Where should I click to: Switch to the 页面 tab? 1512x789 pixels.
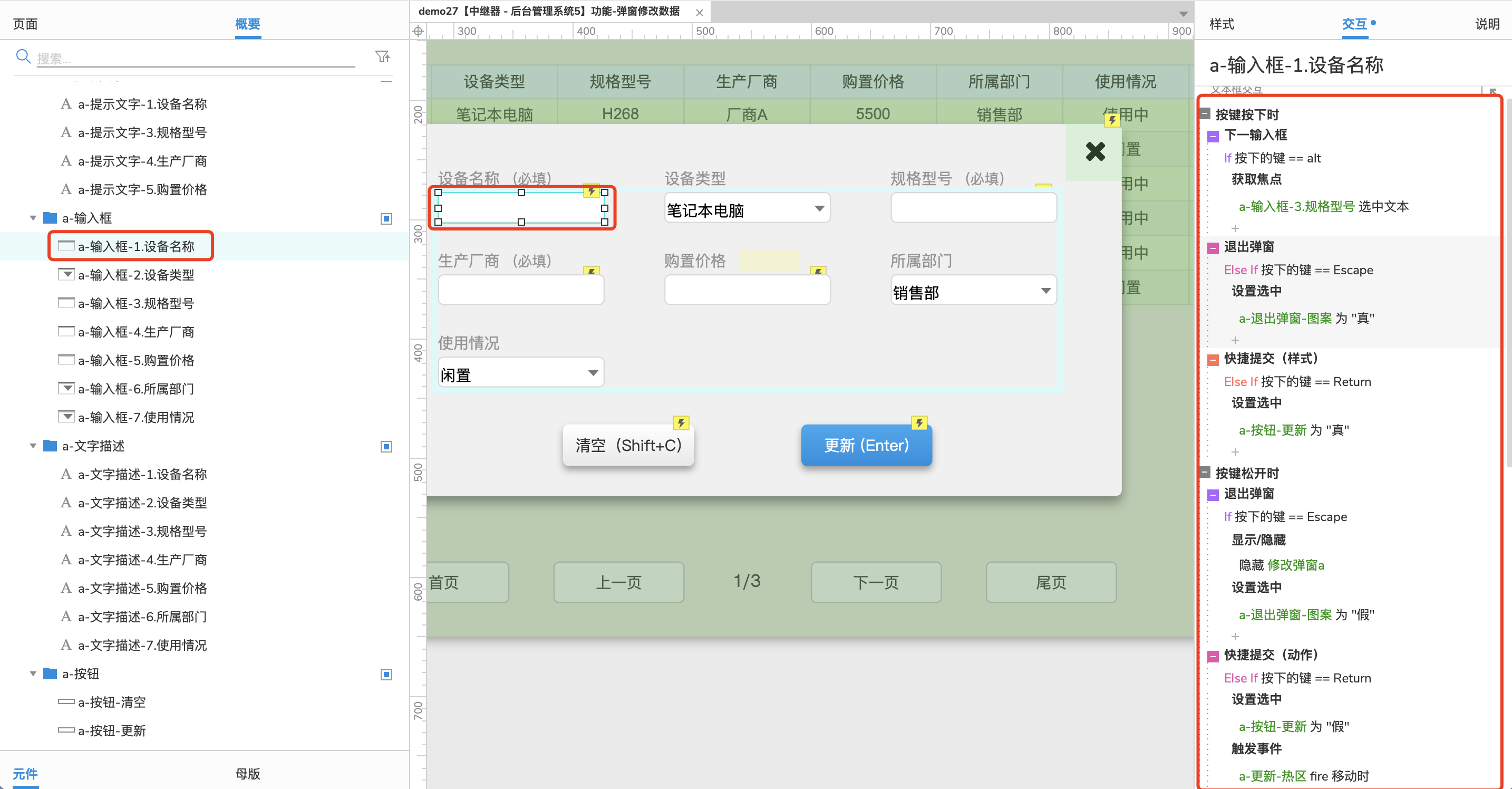tap(25, 24)
